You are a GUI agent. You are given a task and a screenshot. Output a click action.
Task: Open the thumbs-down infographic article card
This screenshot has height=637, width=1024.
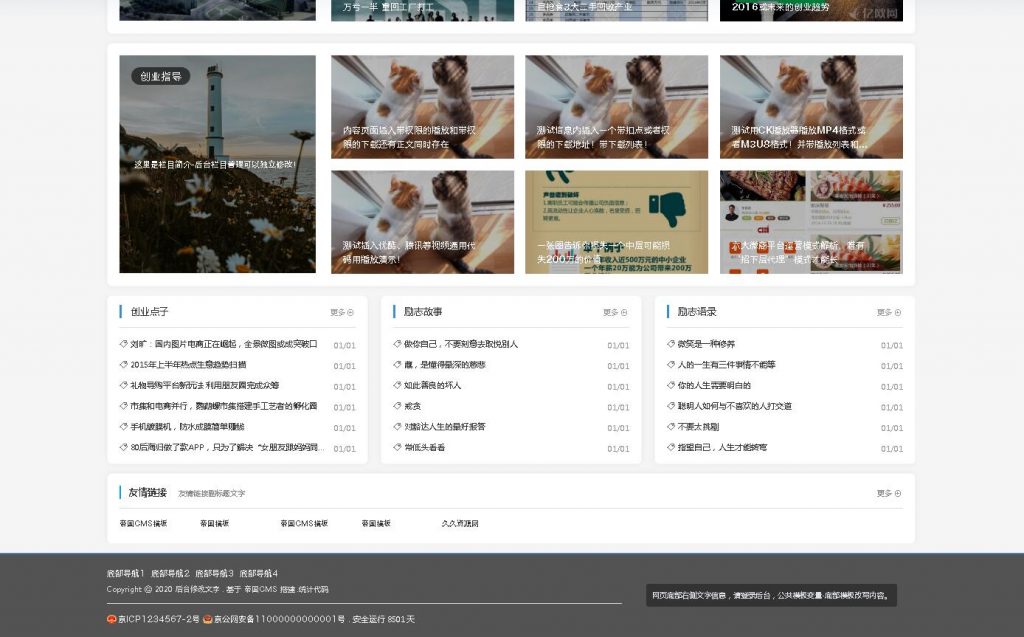[x=616, y=222]
